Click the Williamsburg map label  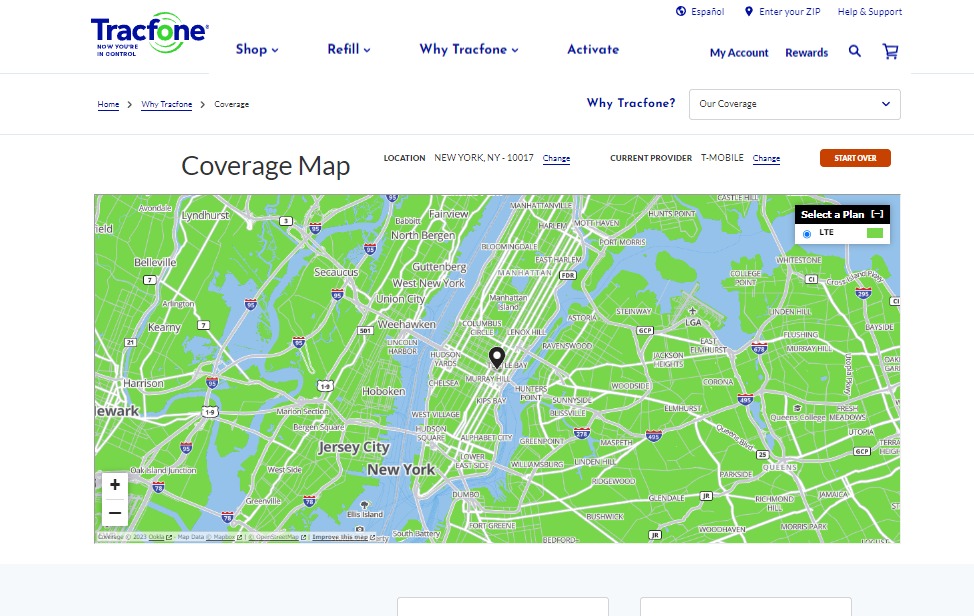pyautogui.click(x=537, y=464)
